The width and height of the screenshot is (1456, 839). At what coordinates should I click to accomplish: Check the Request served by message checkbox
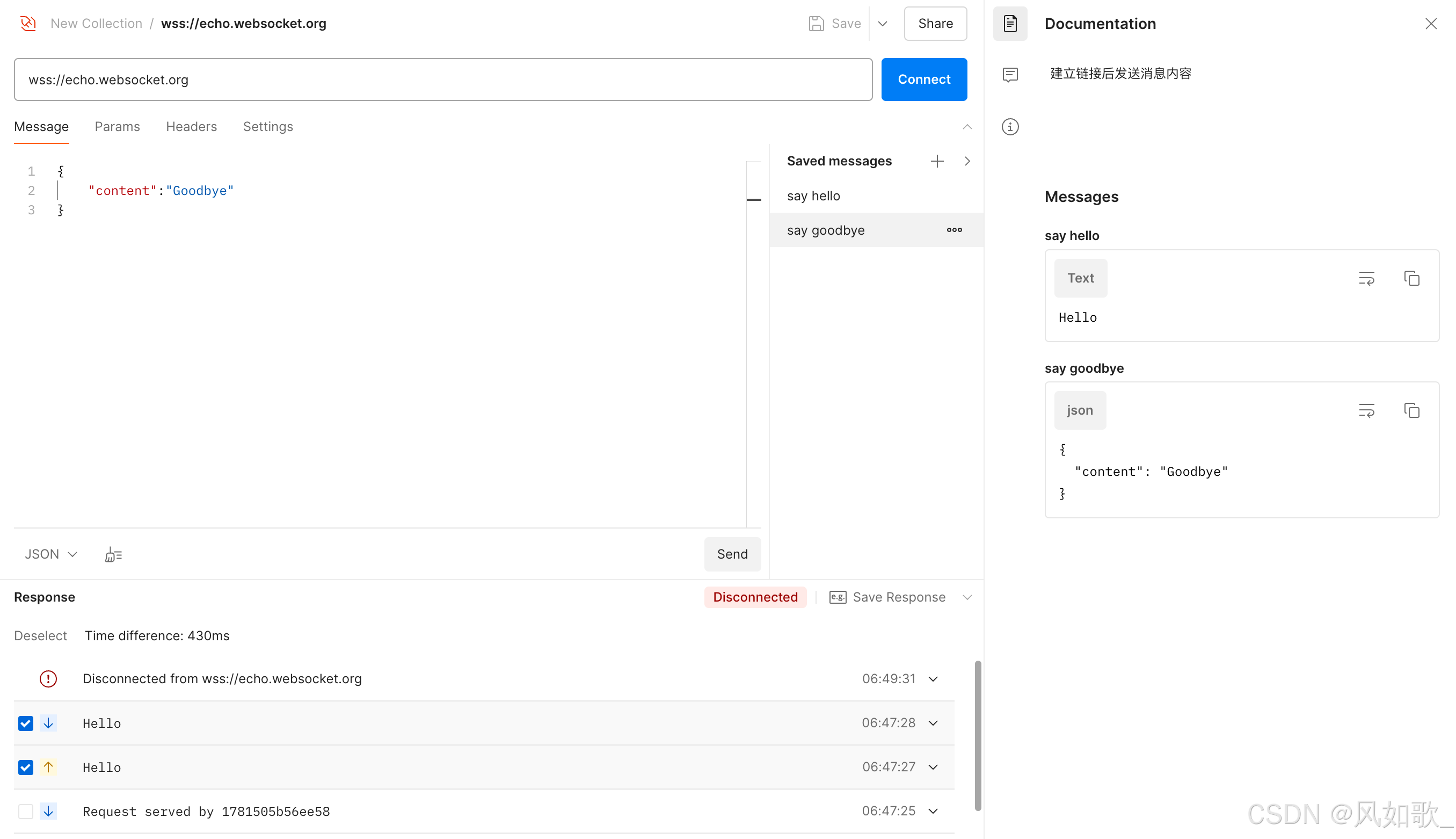coord(26,812)
